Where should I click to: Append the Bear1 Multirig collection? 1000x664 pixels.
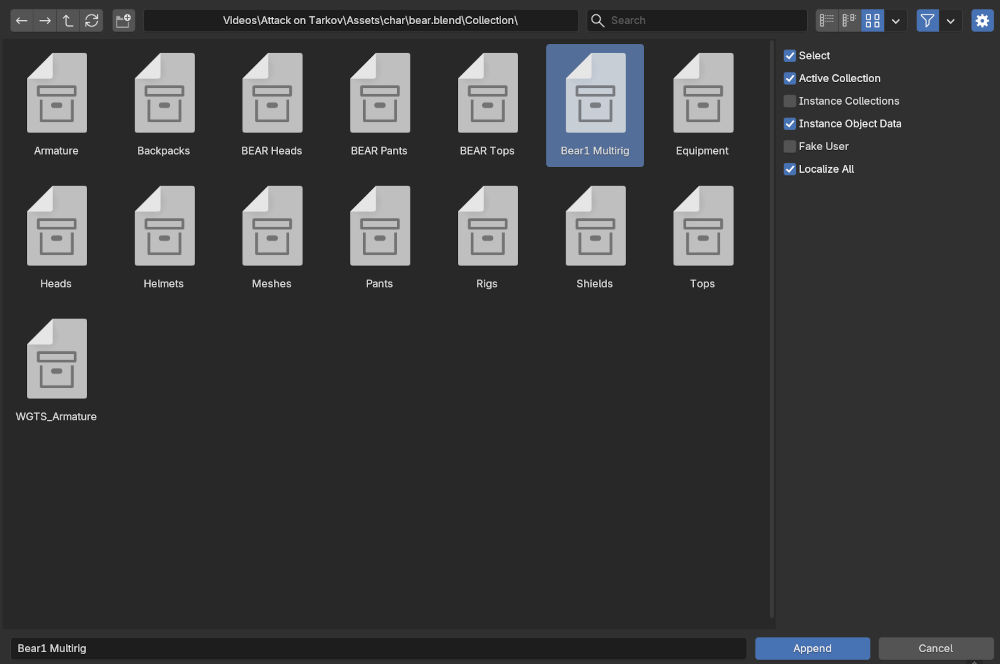click(812, 648)
